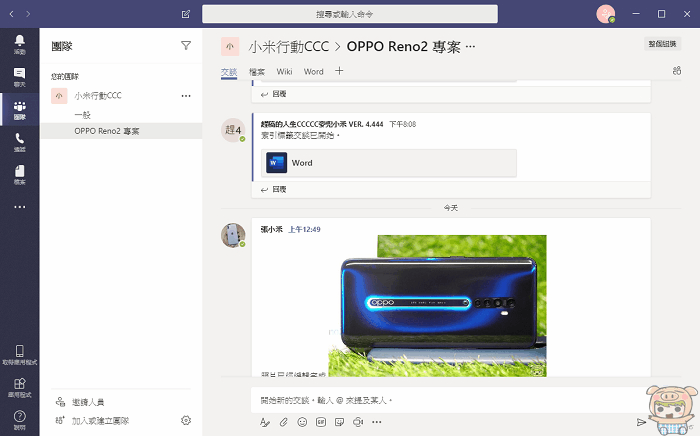This screenshot has height=436, width=700.
Task: Select the OPPO Reno2 專案 channel
Action: click(x=121, y=131)
